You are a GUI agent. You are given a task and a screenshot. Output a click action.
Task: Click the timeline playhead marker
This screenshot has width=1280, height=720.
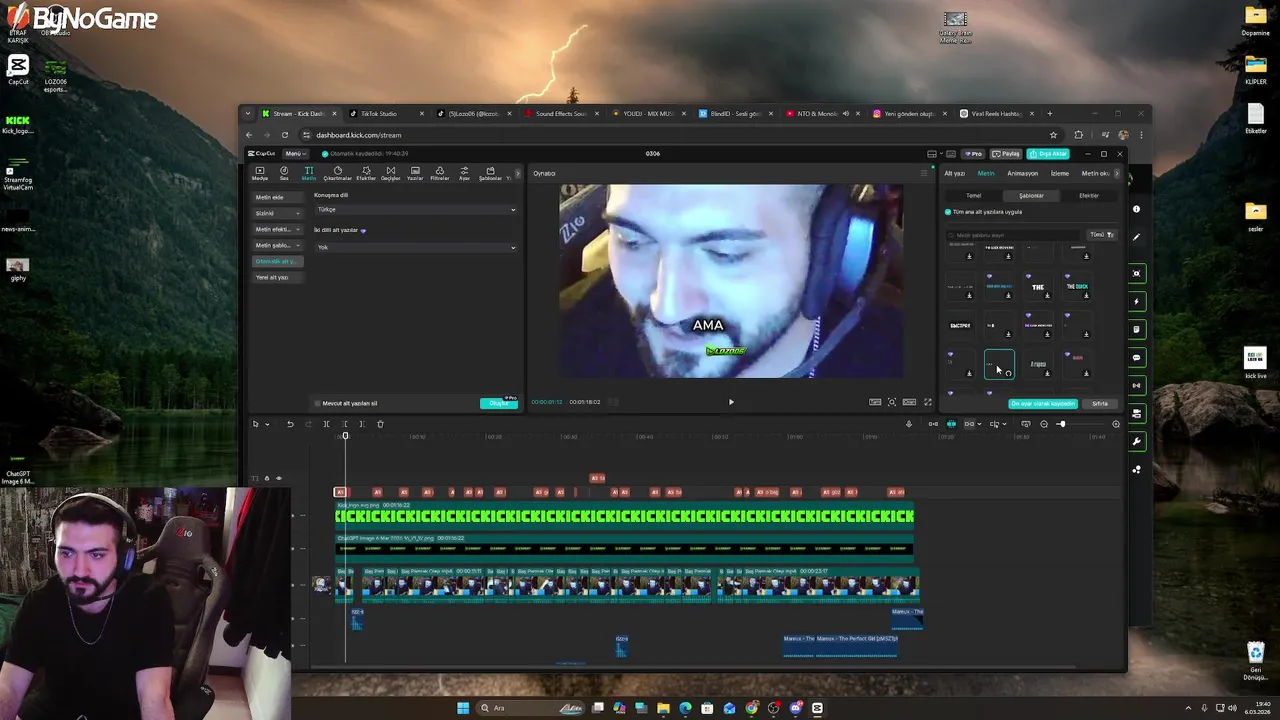click(x=345, y=436)
